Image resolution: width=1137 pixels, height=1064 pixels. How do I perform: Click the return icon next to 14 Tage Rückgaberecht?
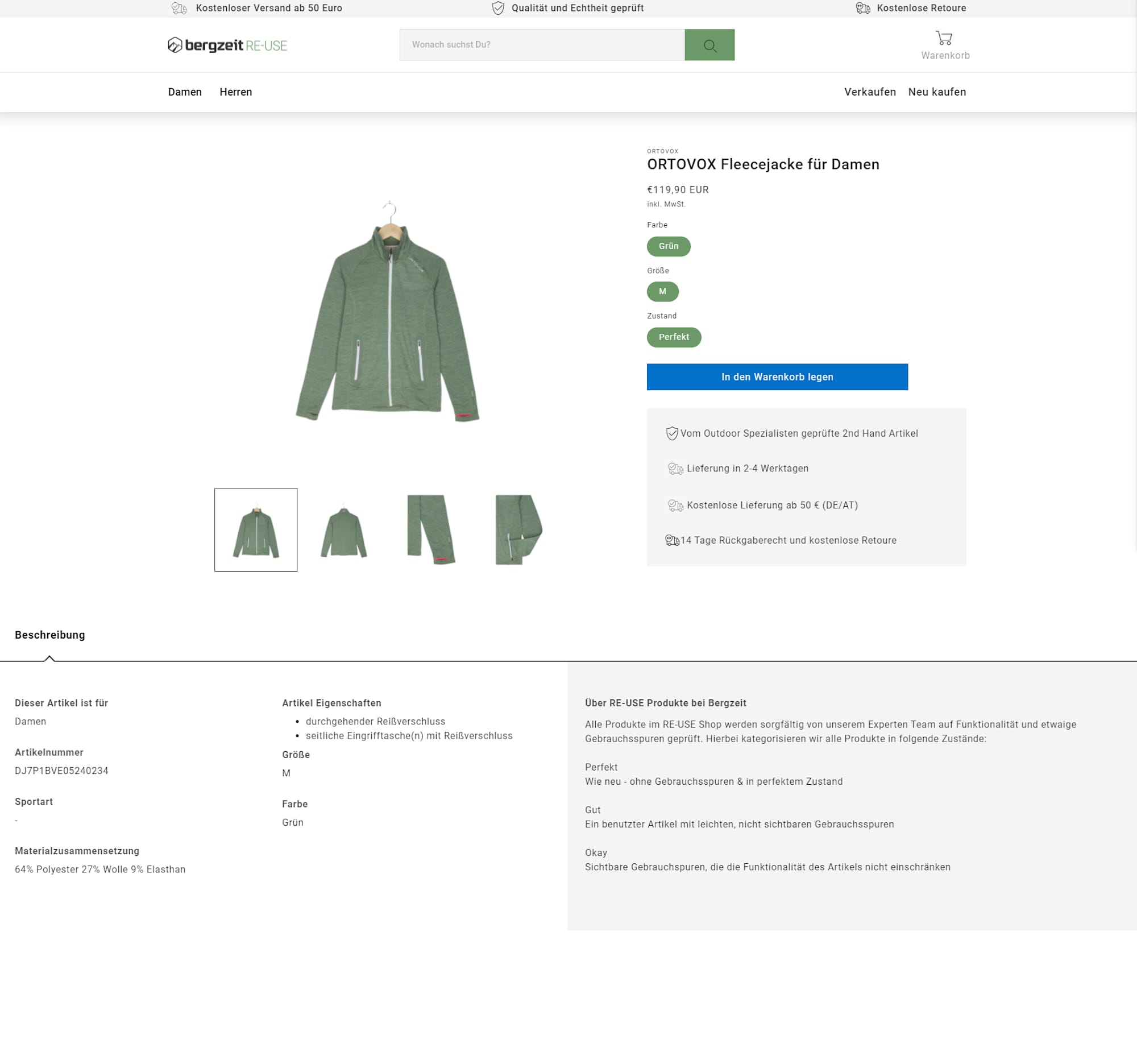672,541
